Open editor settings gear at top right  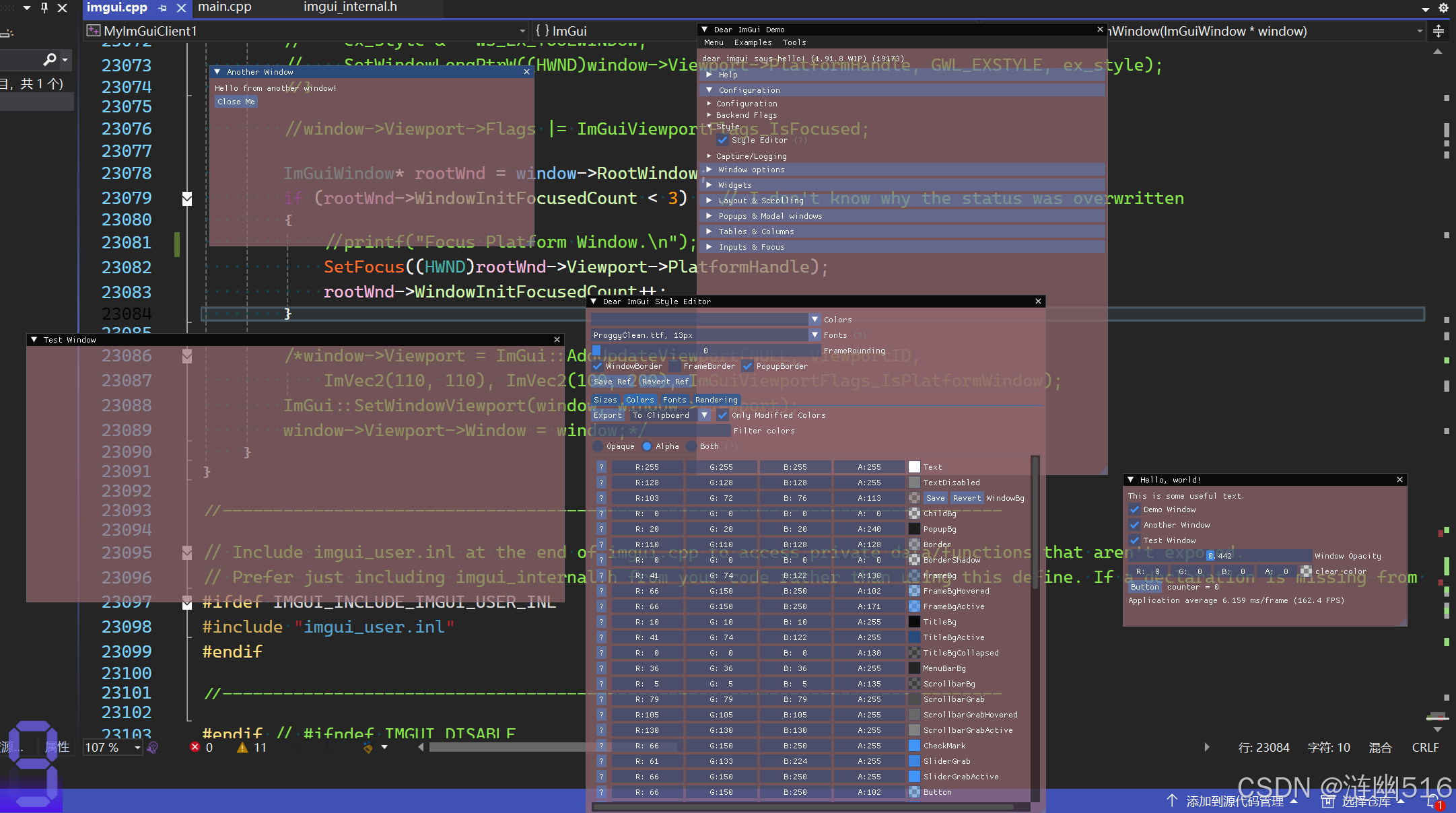pyautogui.click(x=1443, y=8)
